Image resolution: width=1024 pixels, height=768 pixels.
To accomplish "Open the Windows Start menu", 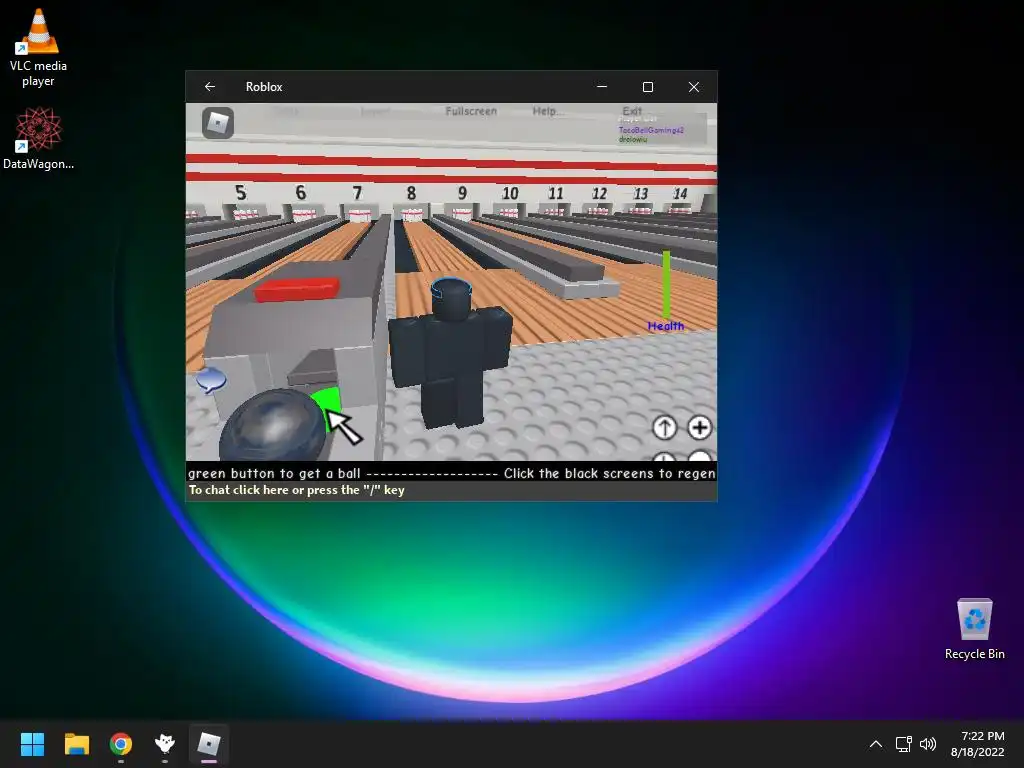I will (x=32, y=744).
